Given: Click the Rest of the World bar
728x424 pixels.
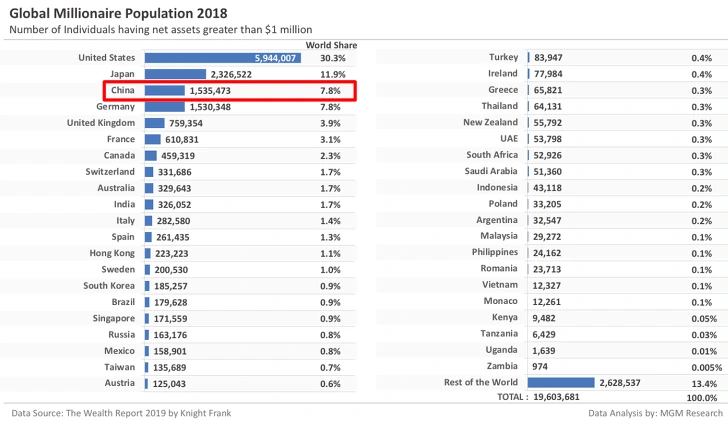Looking at the screenshot, I should [x=561, y=383].
